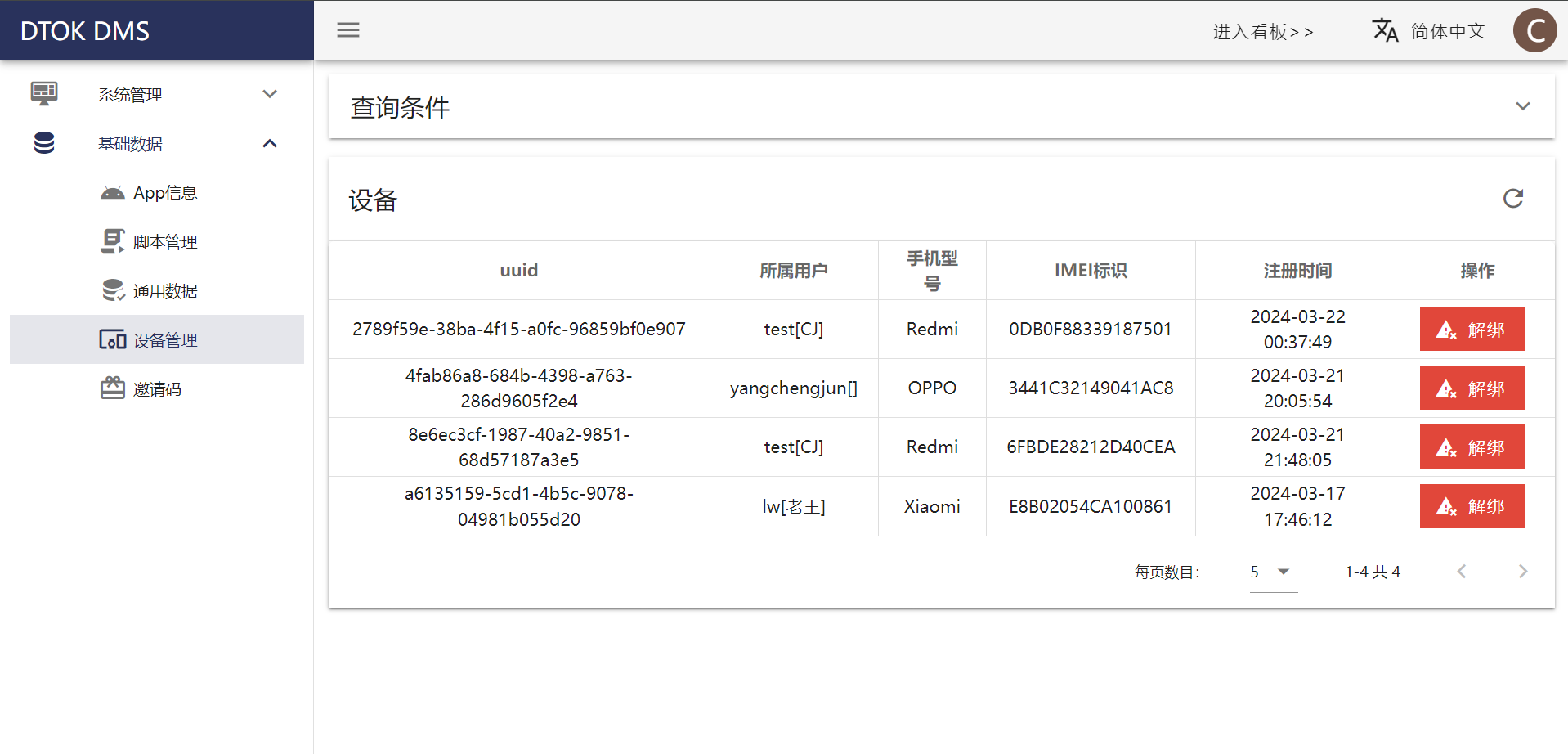Image resolution: width=1568 pixels, height=754 pixels.
Task: Collapse the 基础数据 menu chevron
Action: point(270,143)
